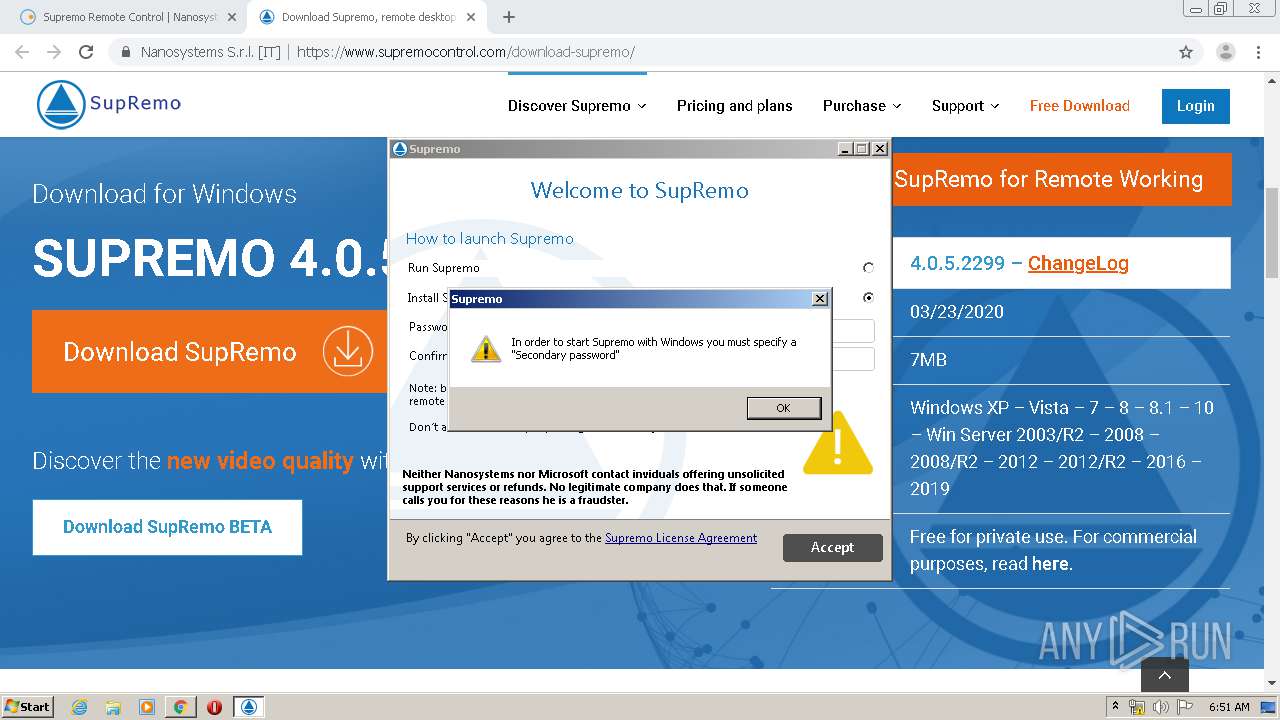The width and height of the screenshot is (1280, 720).
Task: Select the Run Supremo radio button
Action: tap(868, 268)
